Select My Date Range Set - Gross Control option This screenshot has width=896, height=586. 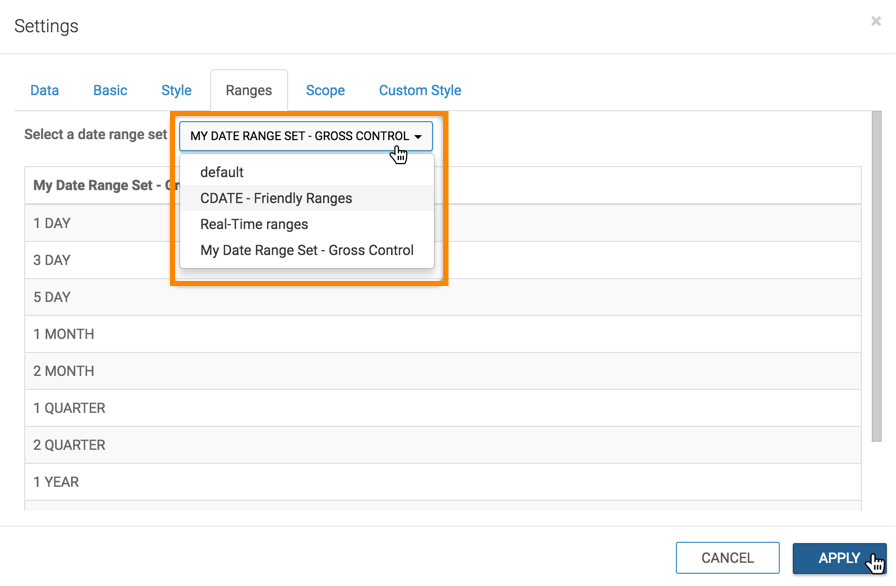tap(306, 250)
